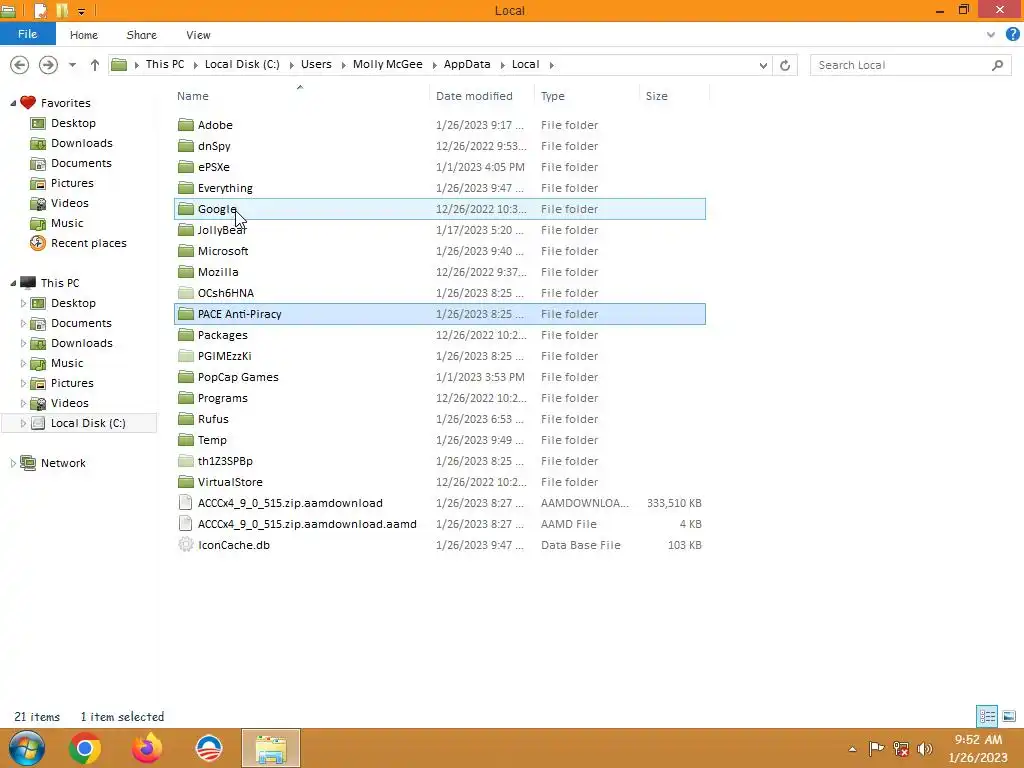Launch Google Chrome from taskbar
The image size is (1024, 768).
click(x=85, y=748)
